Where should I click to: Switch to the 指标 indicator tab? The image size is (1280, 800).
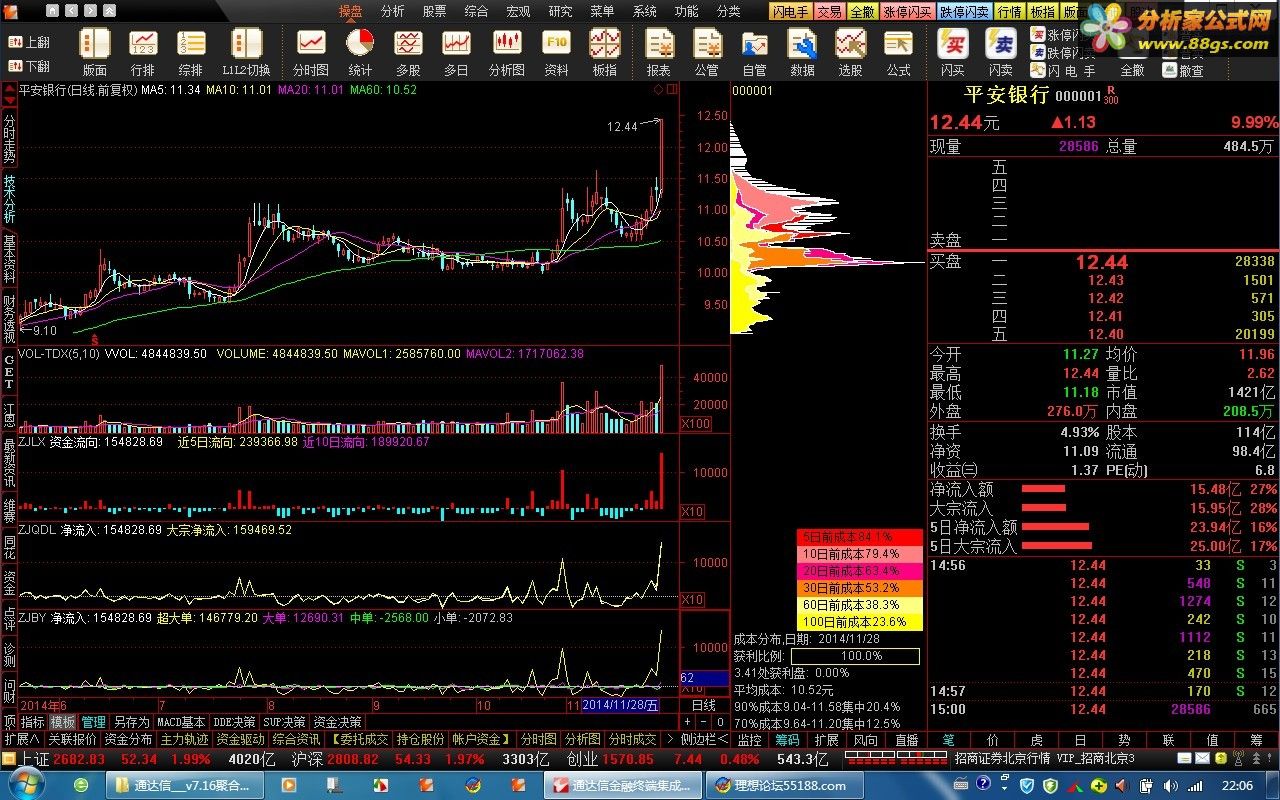[33, 722]
